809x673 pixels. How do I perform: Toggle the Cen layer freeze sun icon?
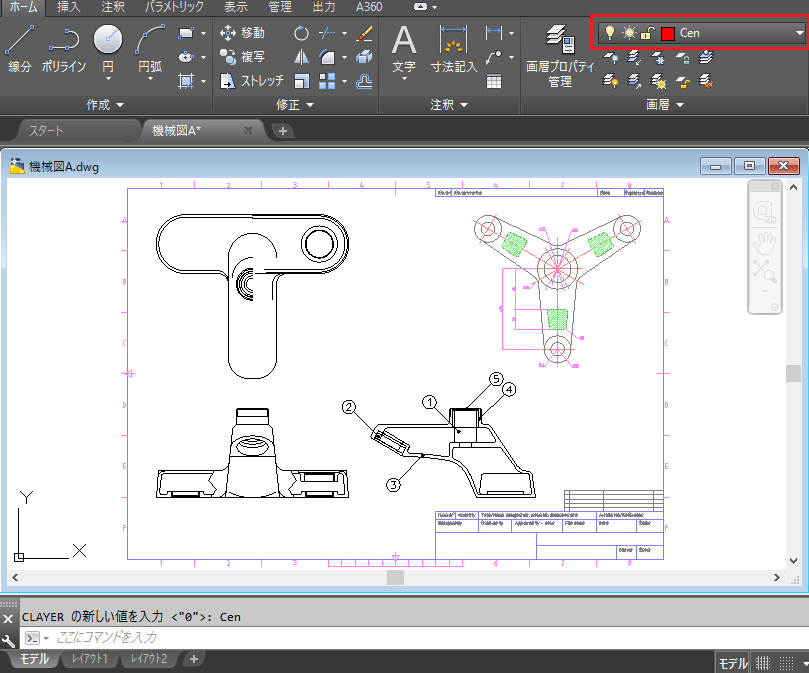click(629, 33)
